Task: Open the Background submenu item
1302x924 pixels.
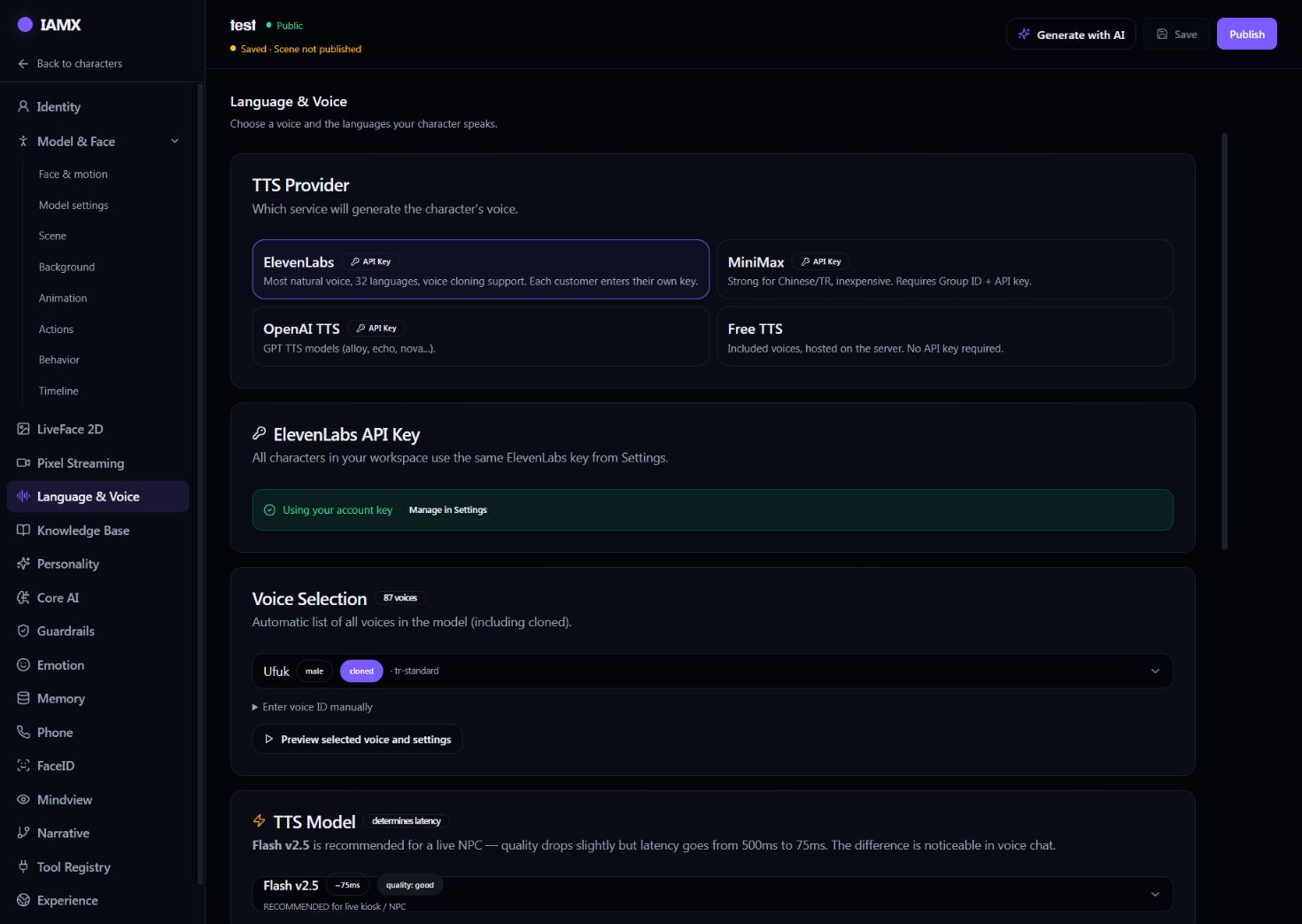Action: pos(66,268)
